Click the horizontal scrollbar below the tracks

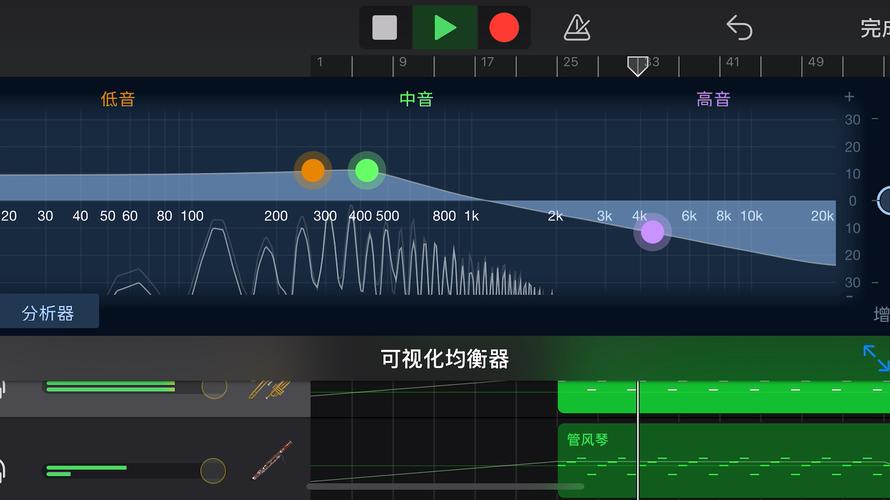[445, 486]
